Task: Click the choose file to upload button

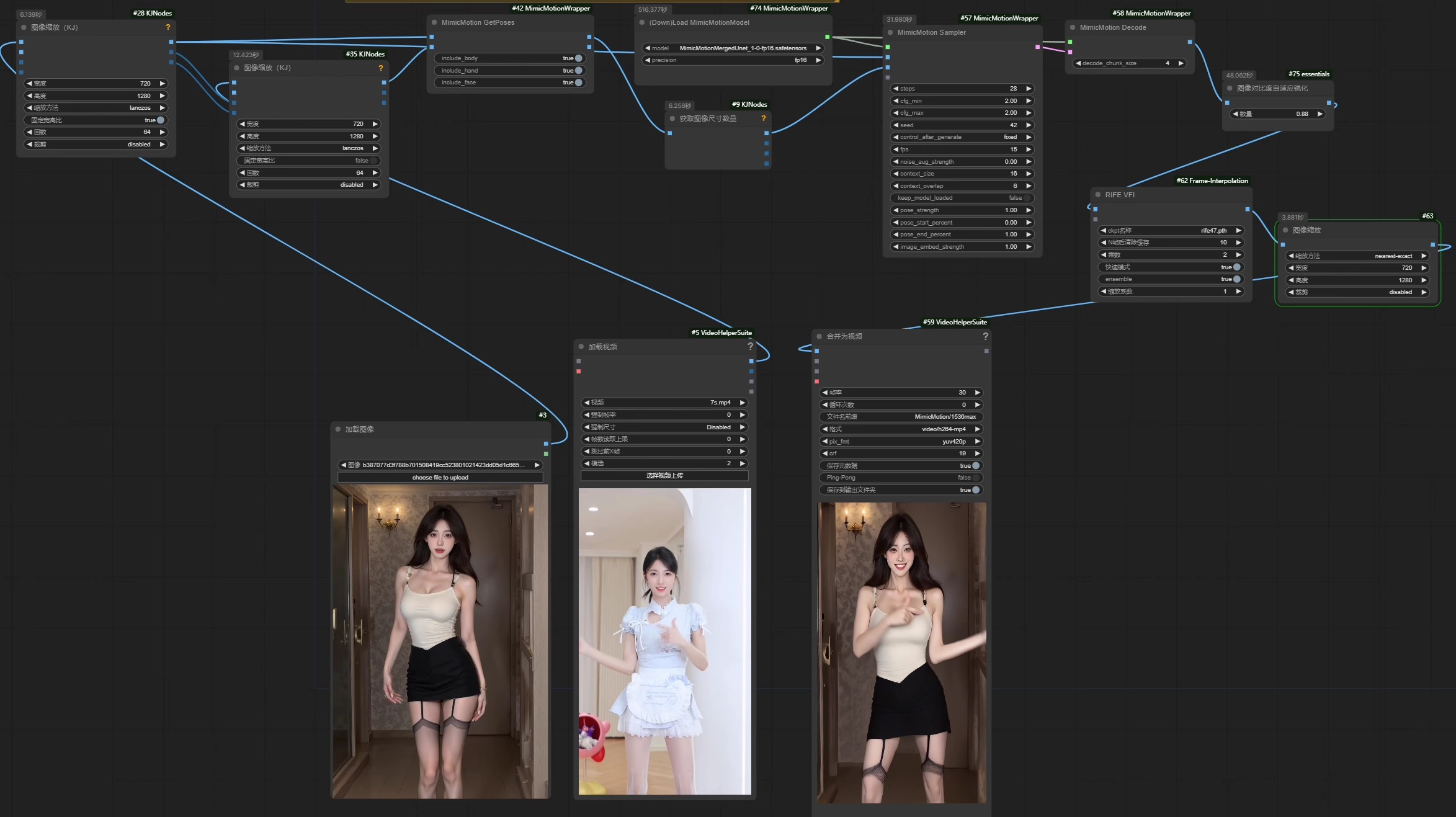Action: tap(440, 477)
